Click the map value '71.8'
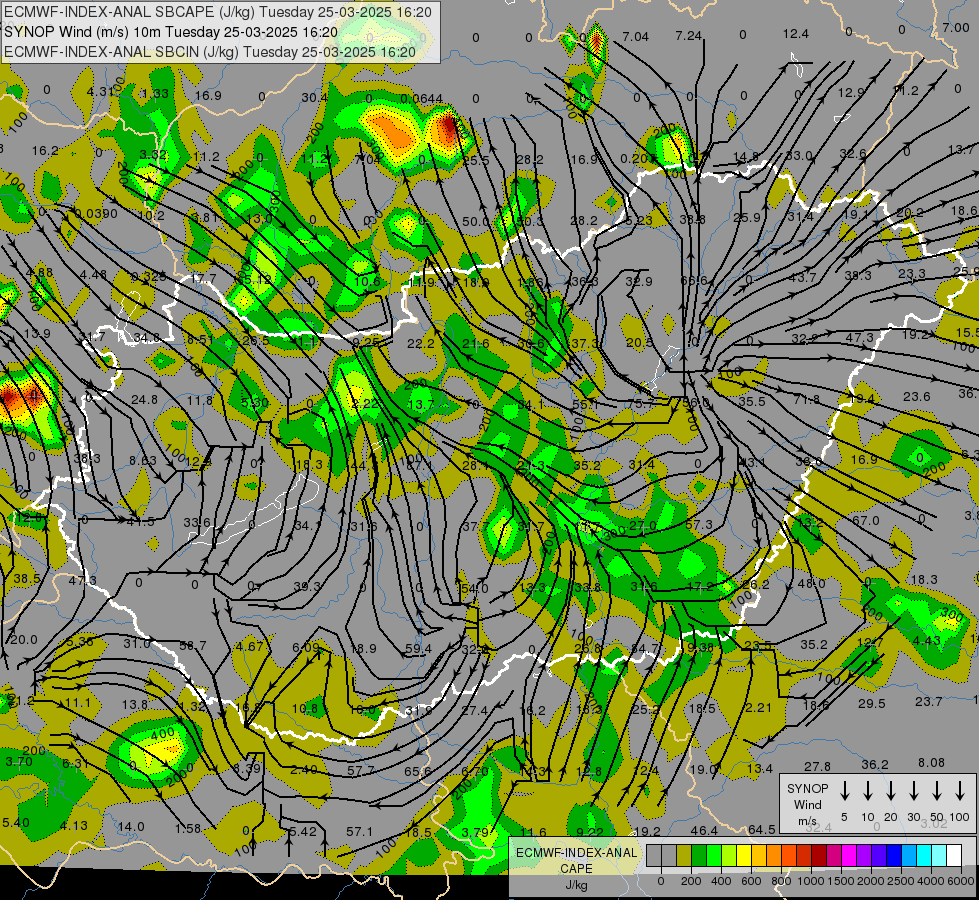Screen dimensions: 979x900 806,400
